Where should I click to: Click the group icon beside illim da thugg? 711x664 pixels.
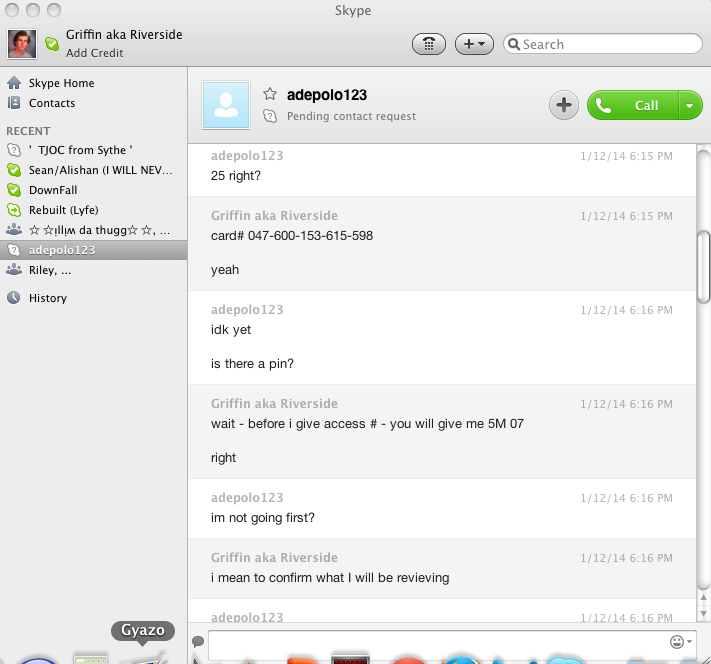pos(14,229)
